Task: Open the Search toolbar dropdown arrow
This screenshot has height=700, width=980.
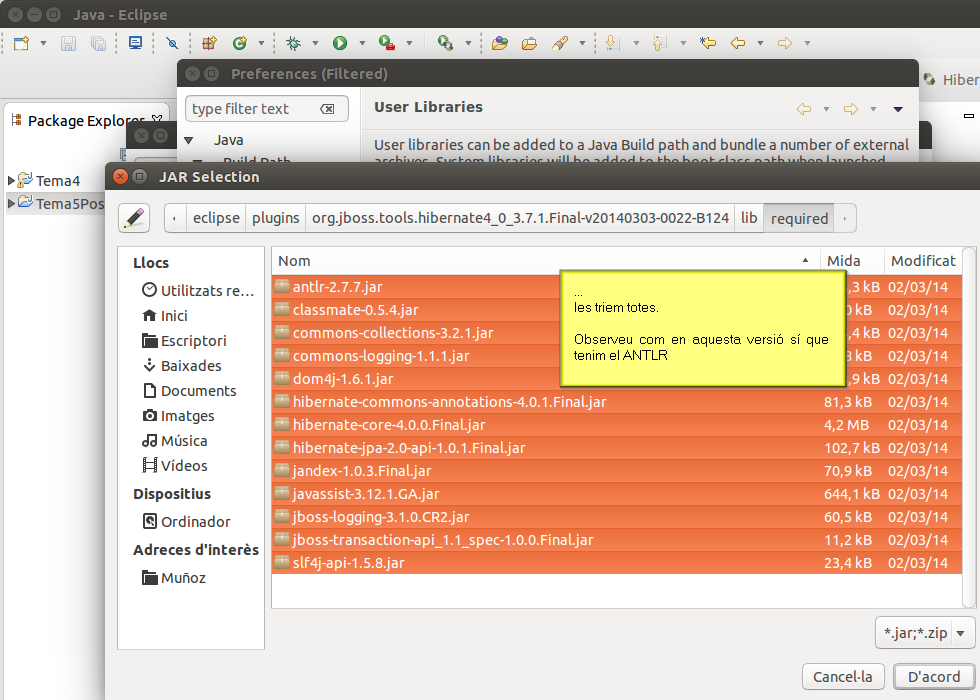Action: 582,43
